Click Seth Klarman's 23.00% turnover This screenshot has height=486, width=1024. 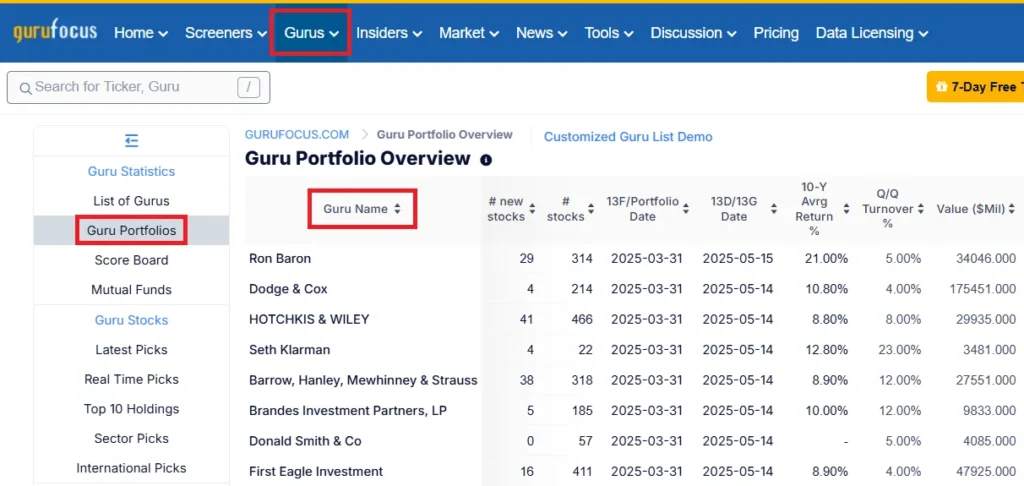pos(899,349)
